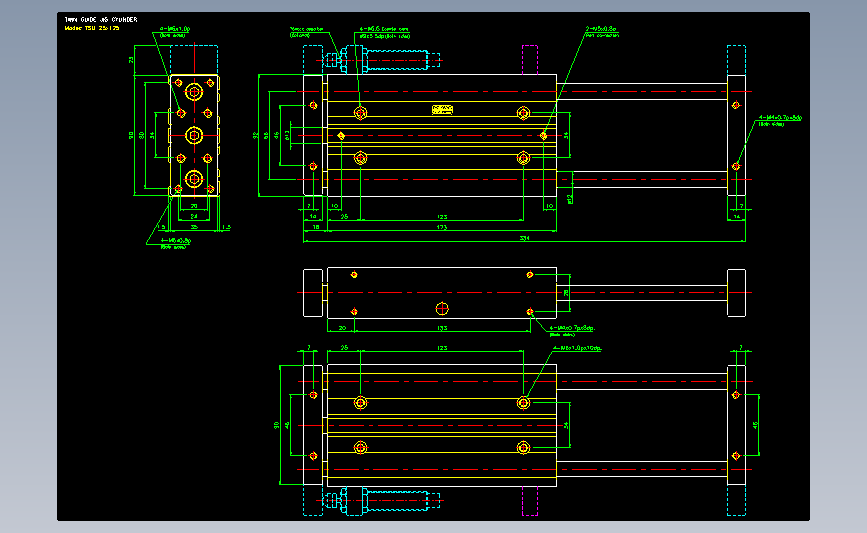Image resolution: width=867 pixels, height=533 pixels.
Task: Click the '24' dimension below the end view
Action: click(x=194, y=216)
